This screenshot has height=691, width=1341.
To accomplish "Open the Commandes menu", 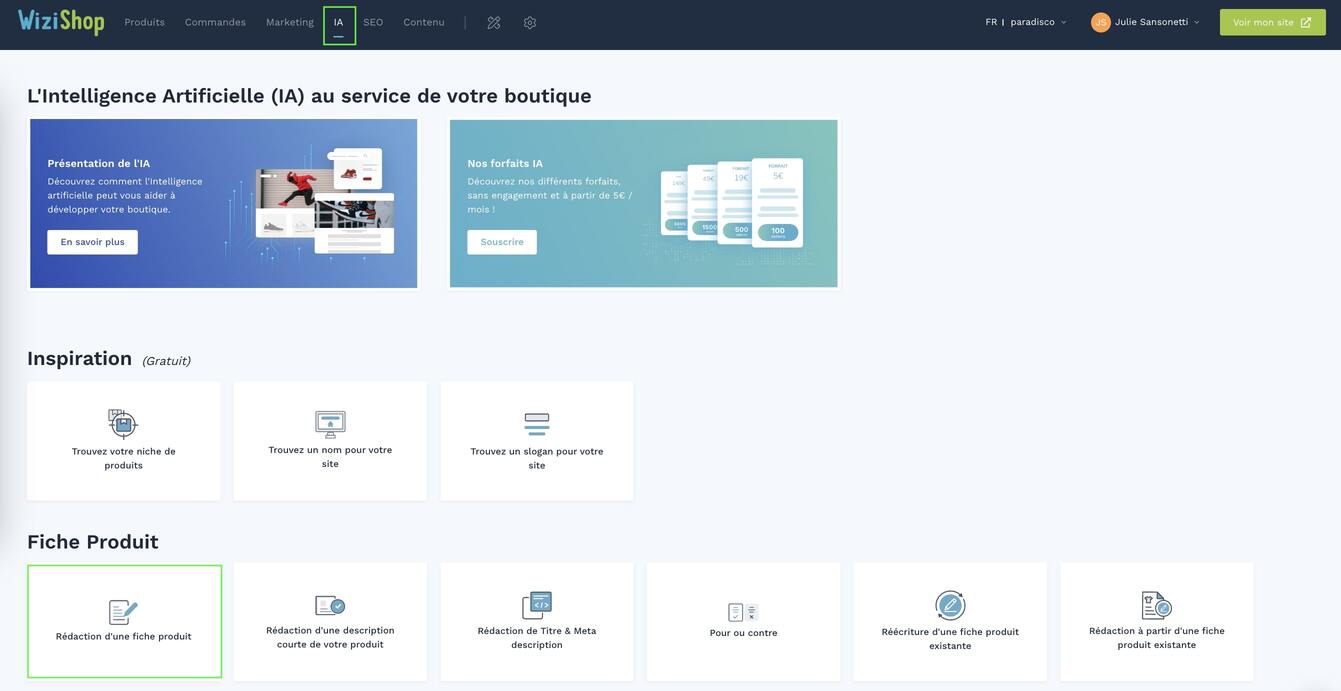I will tap(215, 22).
